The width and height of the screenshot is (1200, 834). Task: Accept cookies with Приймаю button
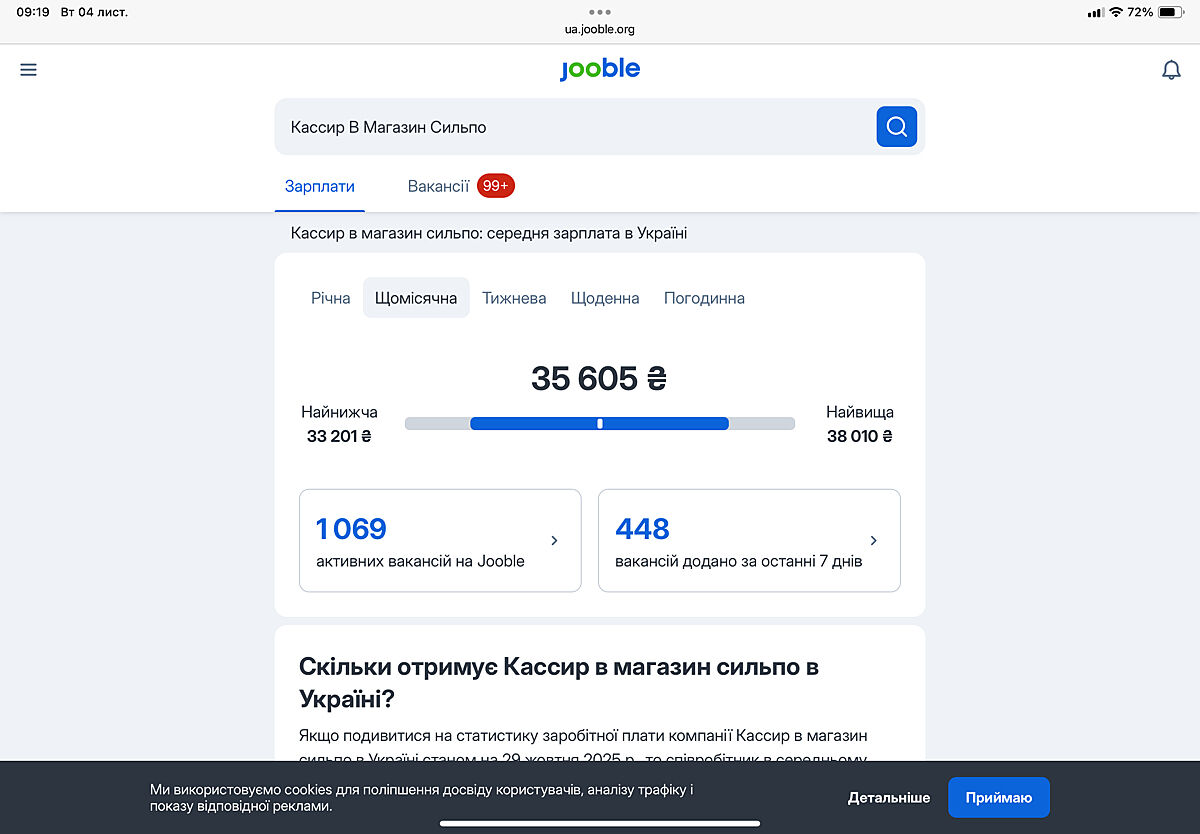point(998,797)
